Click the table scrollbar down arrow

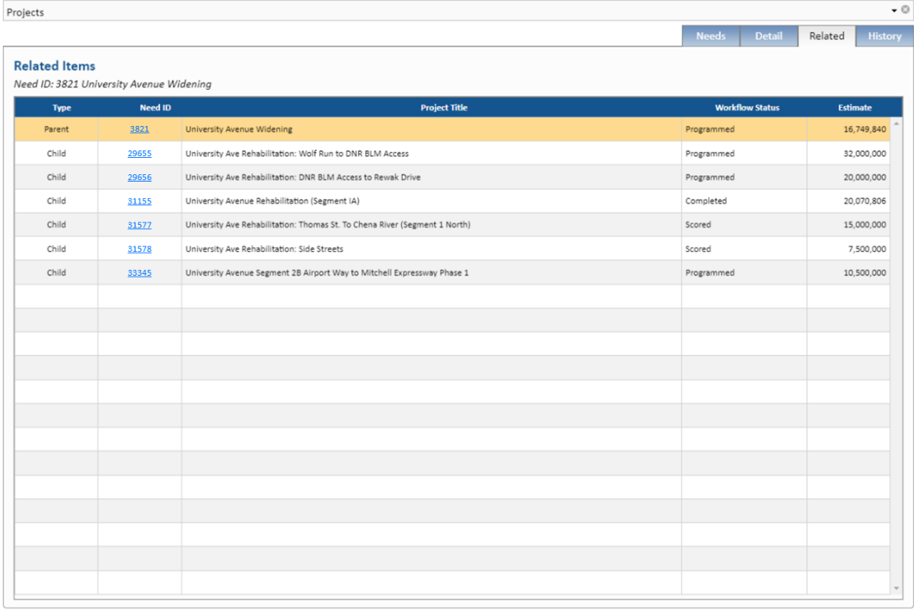click(897, 589)
